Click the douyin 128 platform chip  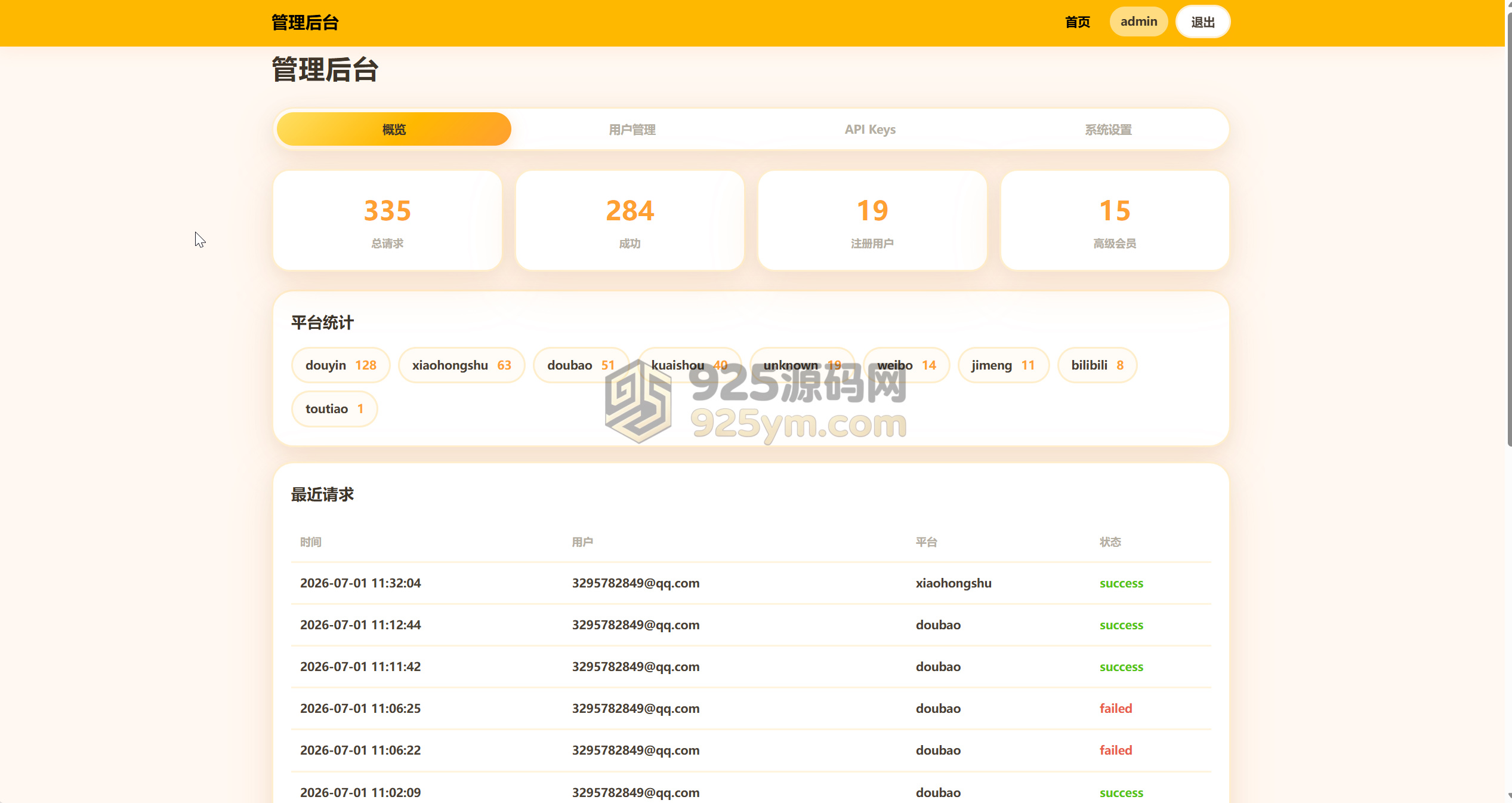click(x=341, y=365)
